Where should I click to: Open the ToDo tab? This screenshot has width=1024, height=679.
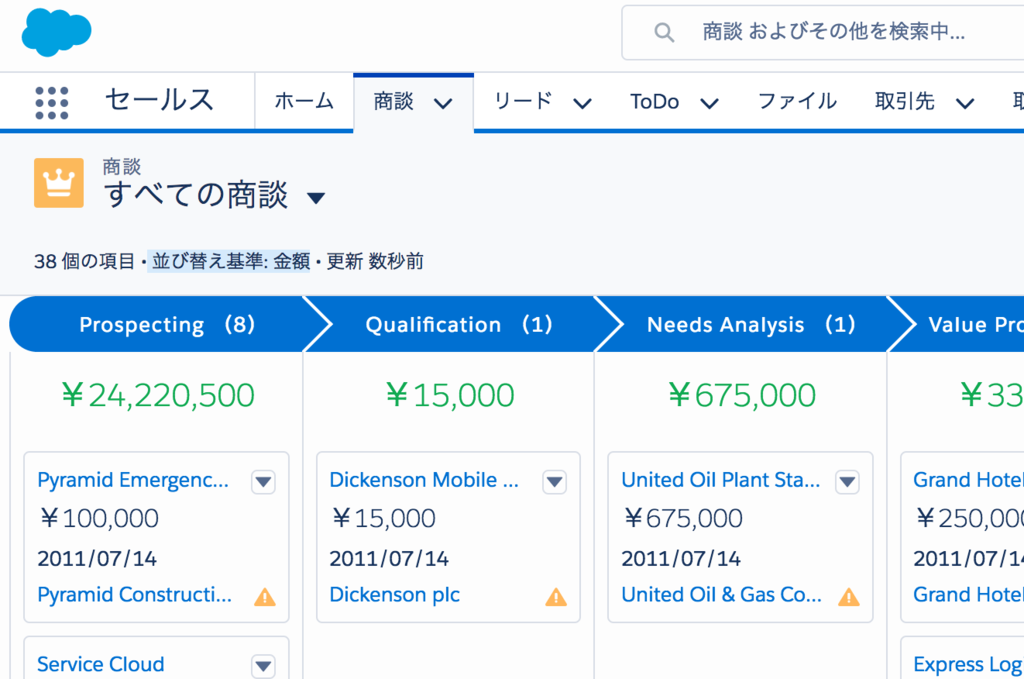(x=654, y=101)
